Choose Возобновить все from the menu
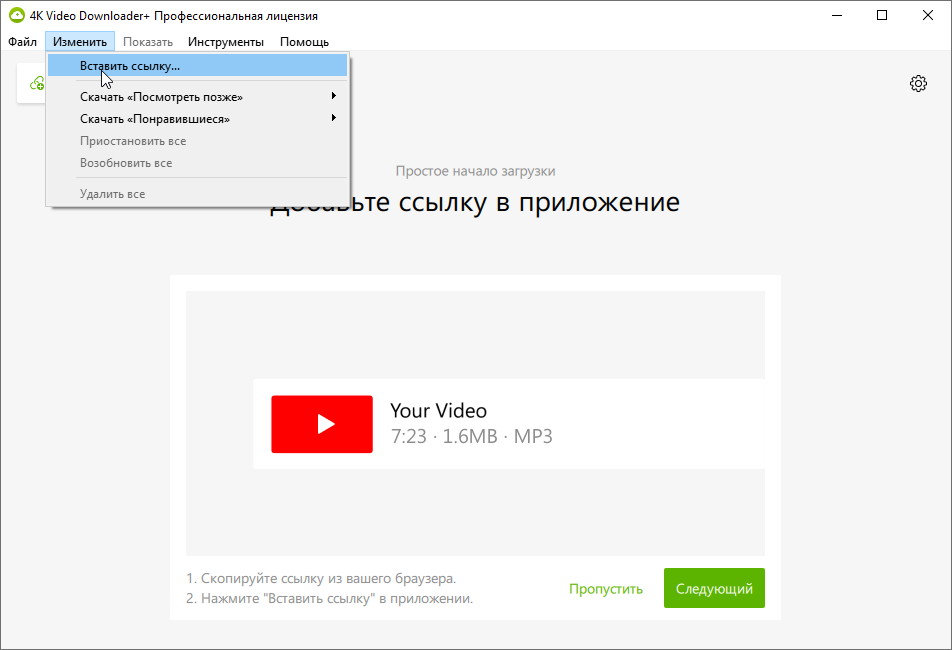Viewport: 952px width, 650px height. click(x=126, y=163)
